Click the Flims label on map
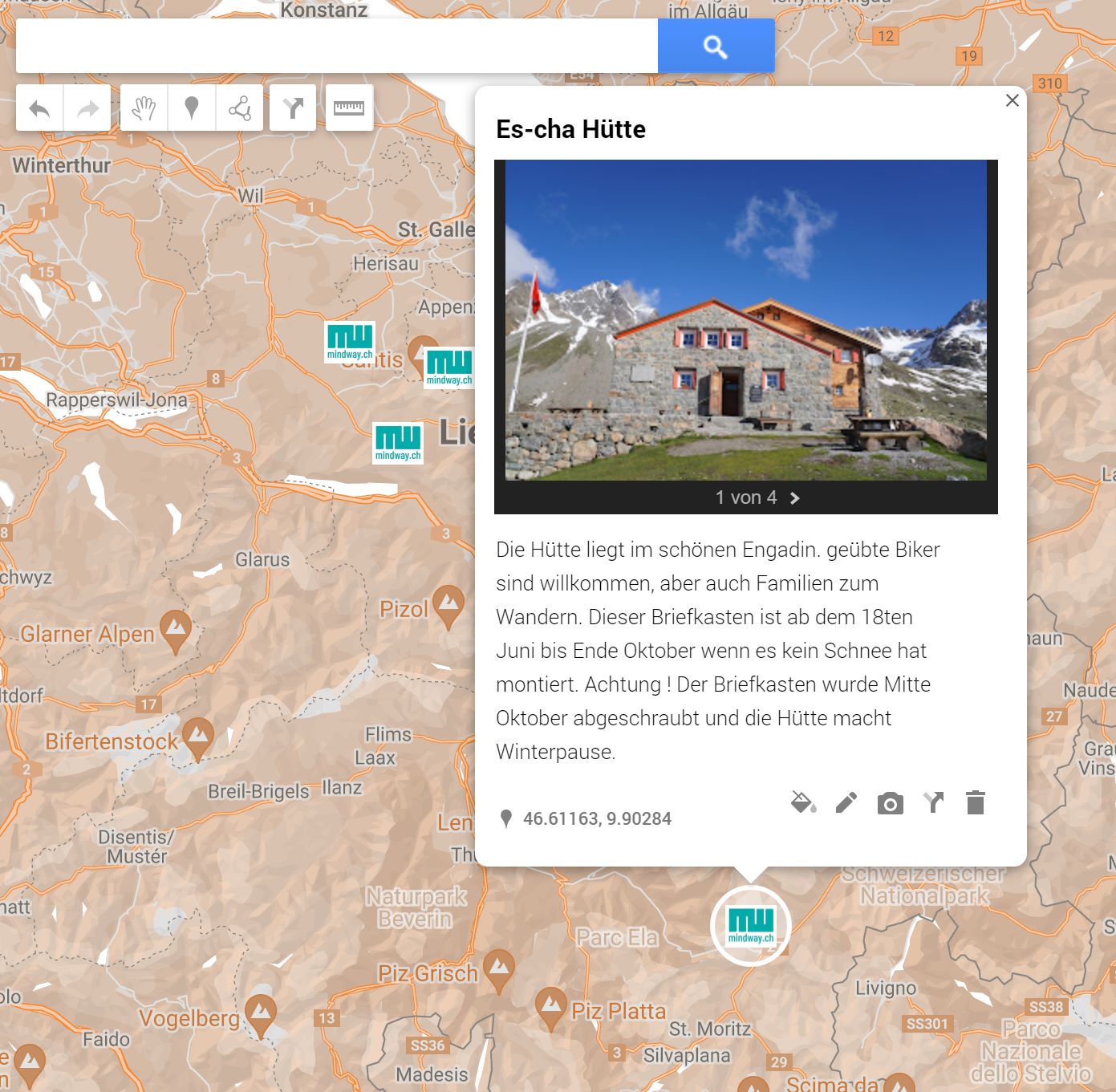The width and height of the screenshot is (1116, 1092). coord(388,734)
